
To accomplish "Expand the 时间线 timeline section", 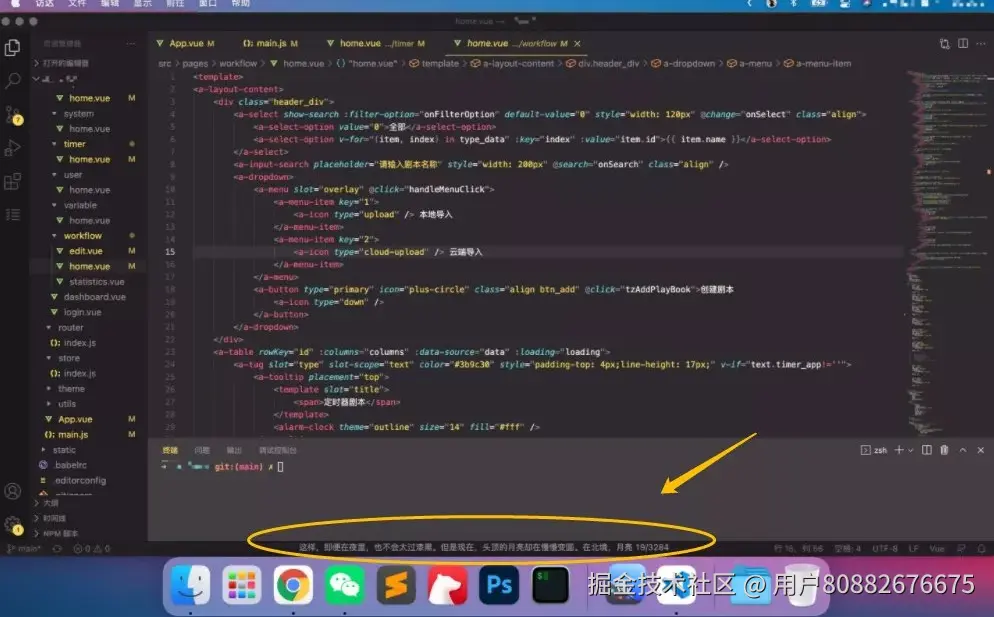I will pyautogui.click(x=49, y=518).
